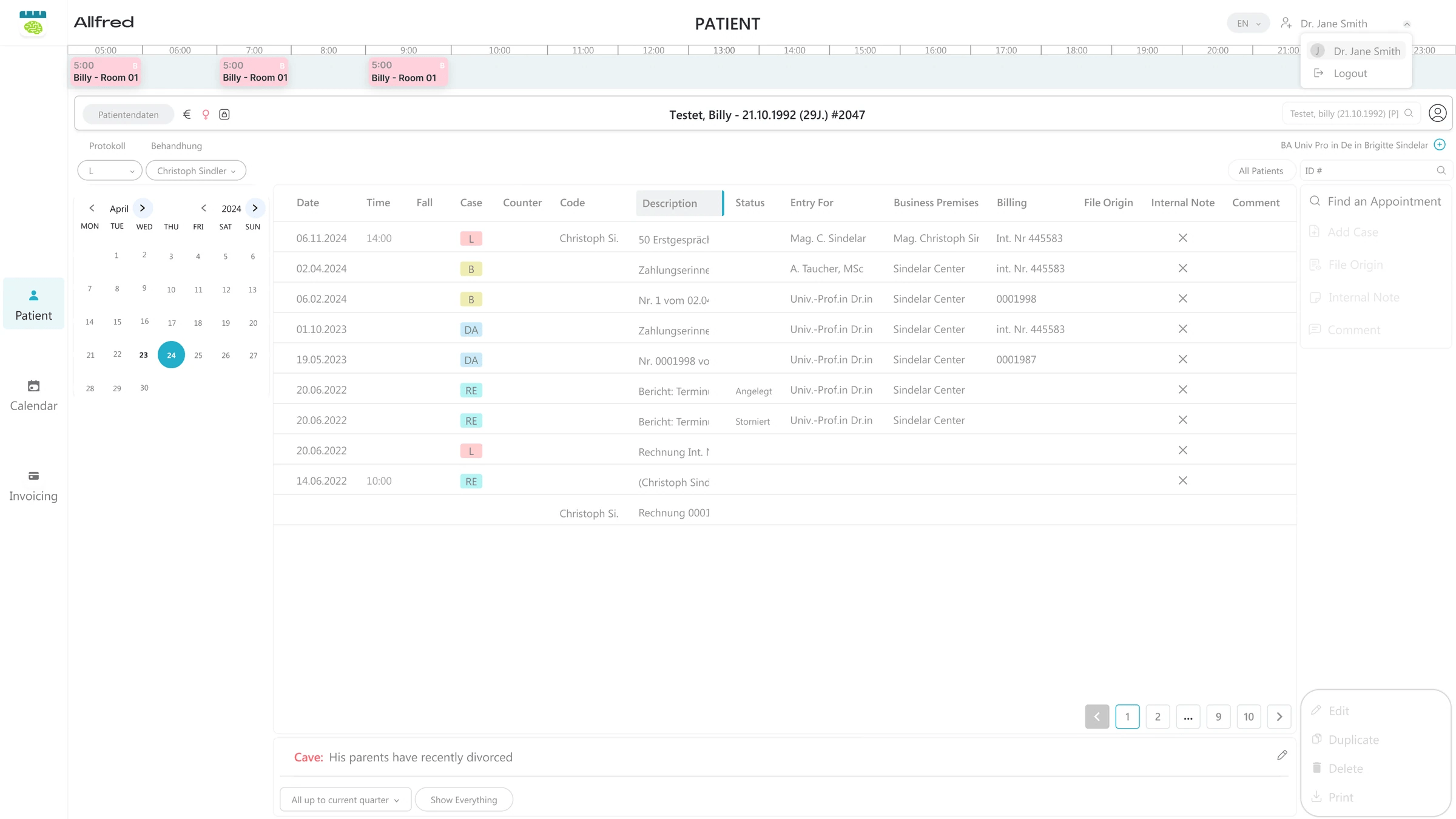Image resolution: width=1456 pixels, height=819 pixels.
Task: Open the Christoph Sindler dropdown
Action: coord(196,170)
